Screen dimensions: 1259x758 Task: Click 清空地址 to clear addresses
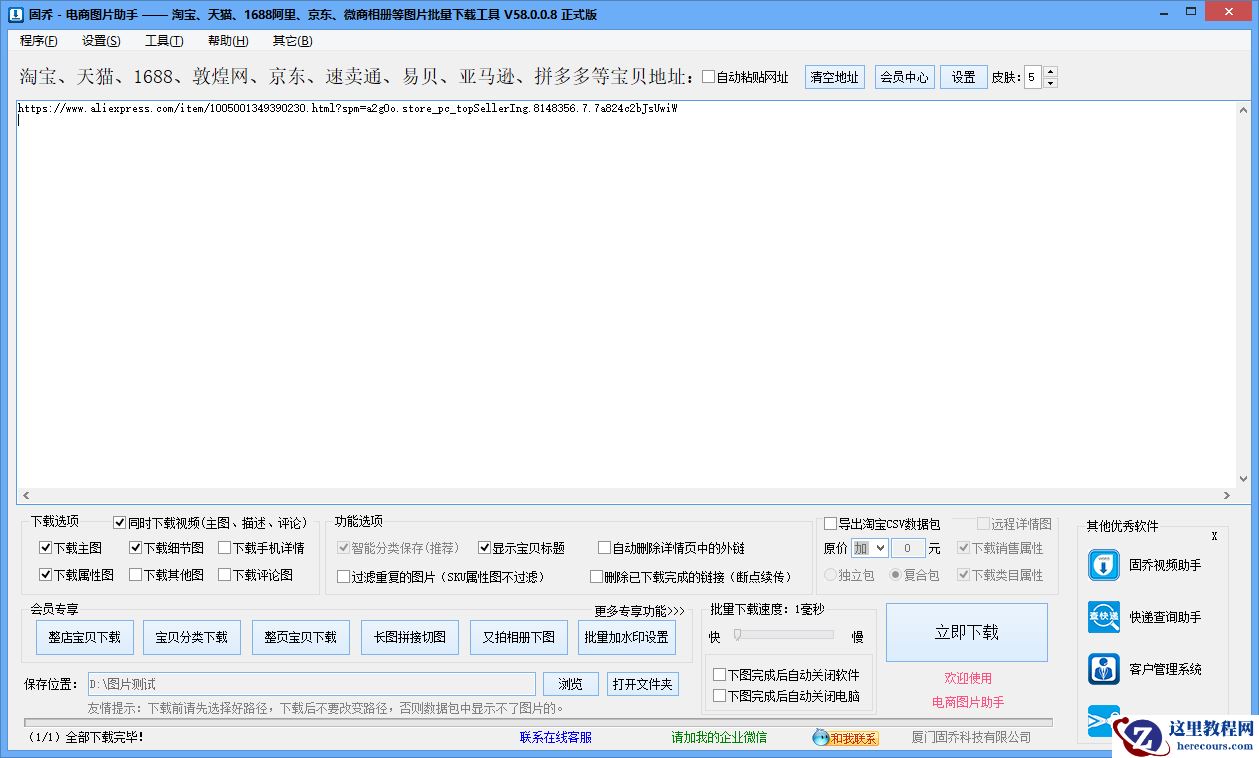tap(834, 76)
